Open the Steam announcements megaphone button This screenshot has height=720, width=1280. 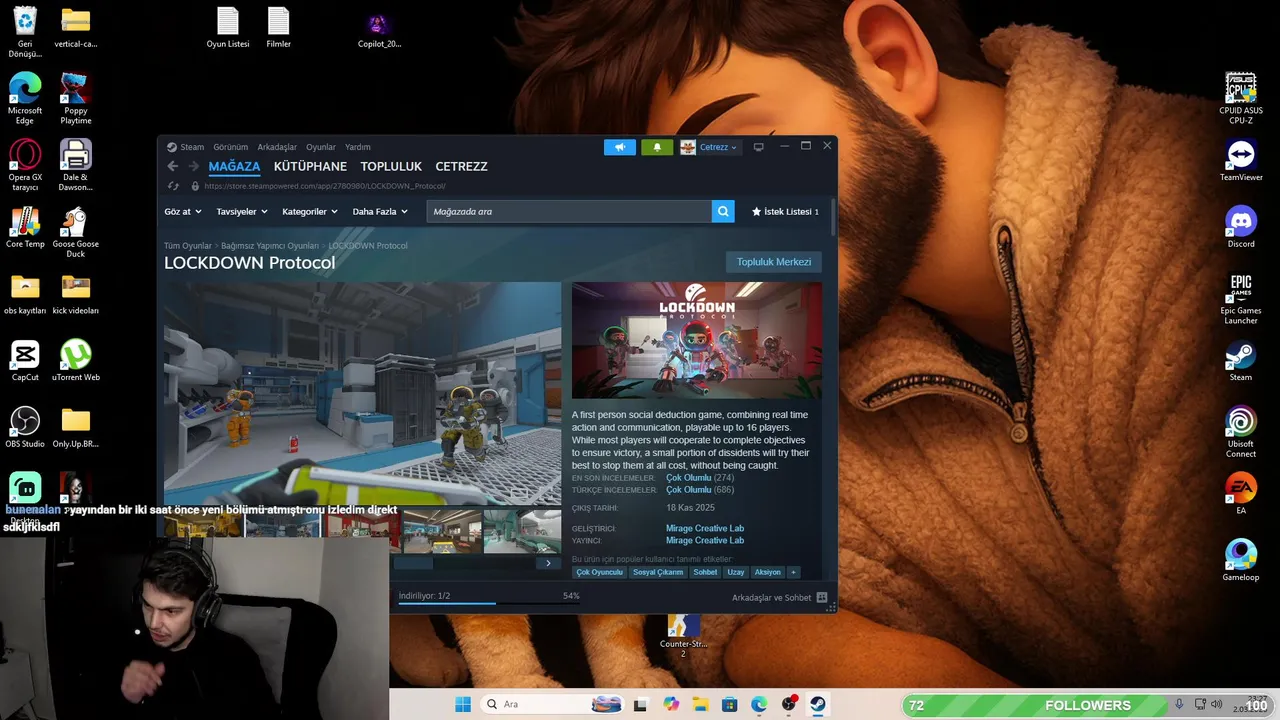pyautogui.click(x=620, y=147)
